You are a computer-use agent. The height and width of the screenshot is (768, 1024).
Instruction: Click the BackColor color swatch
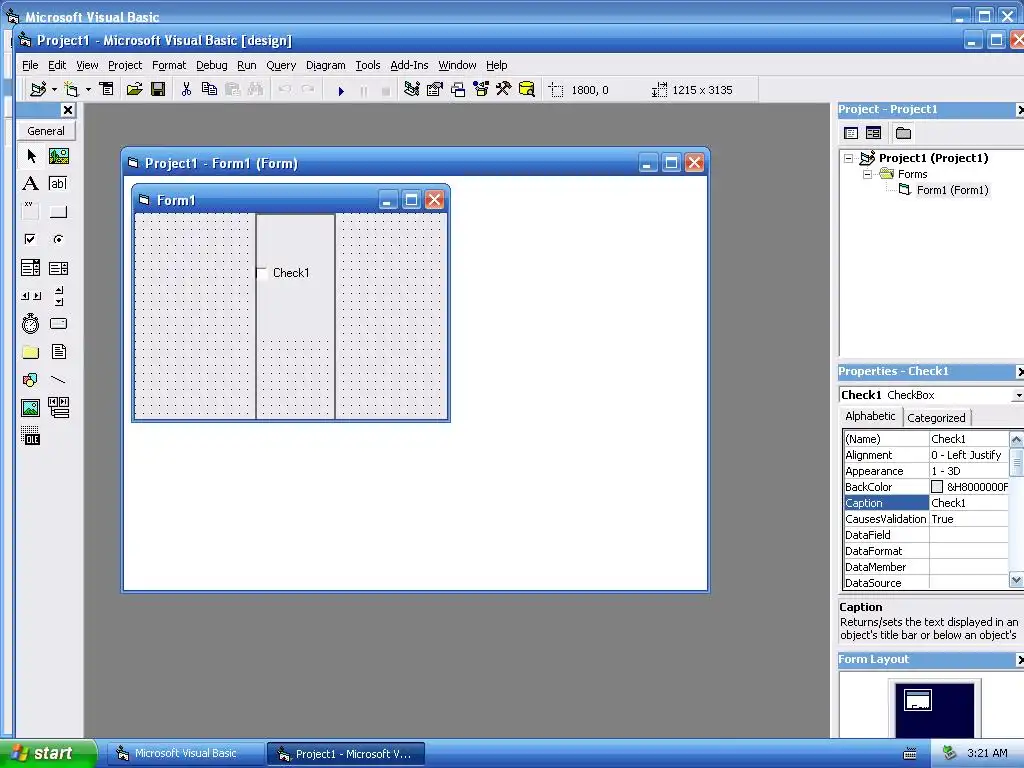click(936, 487)
